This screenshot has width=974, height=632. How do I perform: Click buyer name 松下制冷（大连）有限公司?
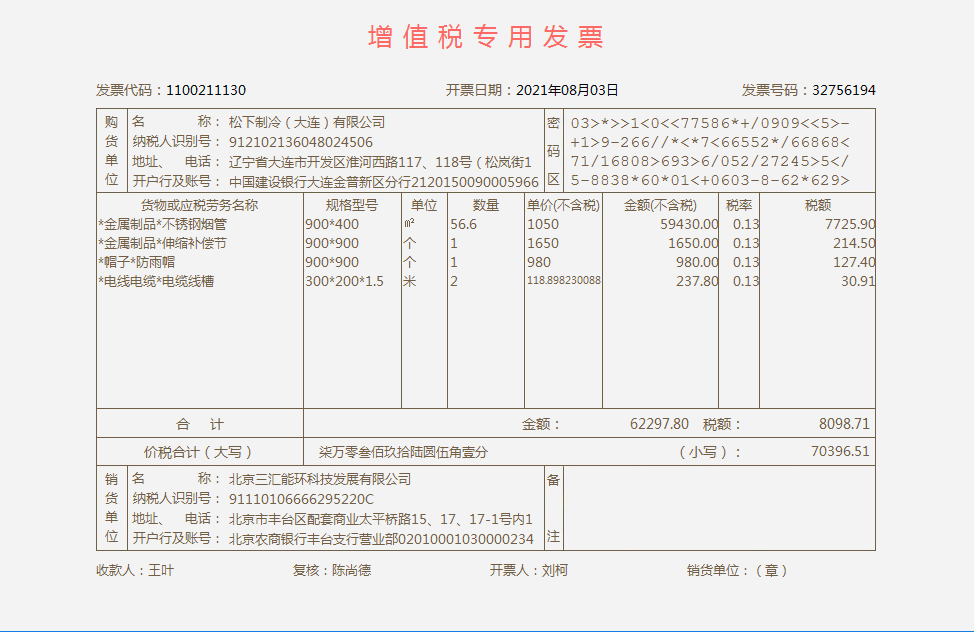click(x=307, y=122)
